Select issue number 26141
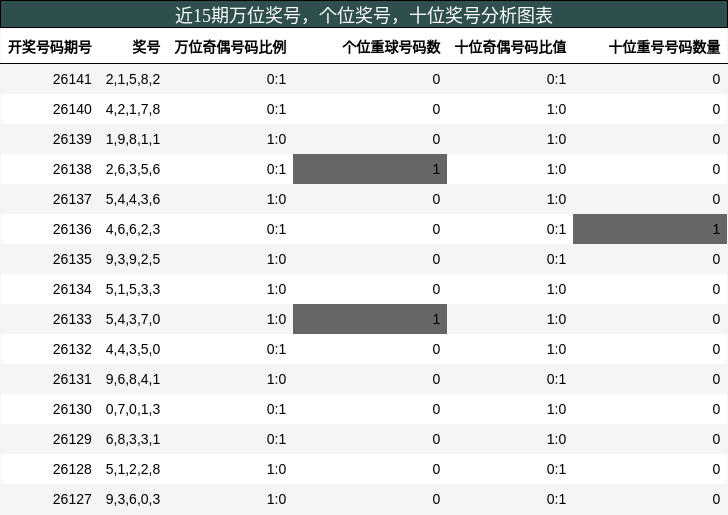The height and width of the screenshot is (515, 728). 72,79
